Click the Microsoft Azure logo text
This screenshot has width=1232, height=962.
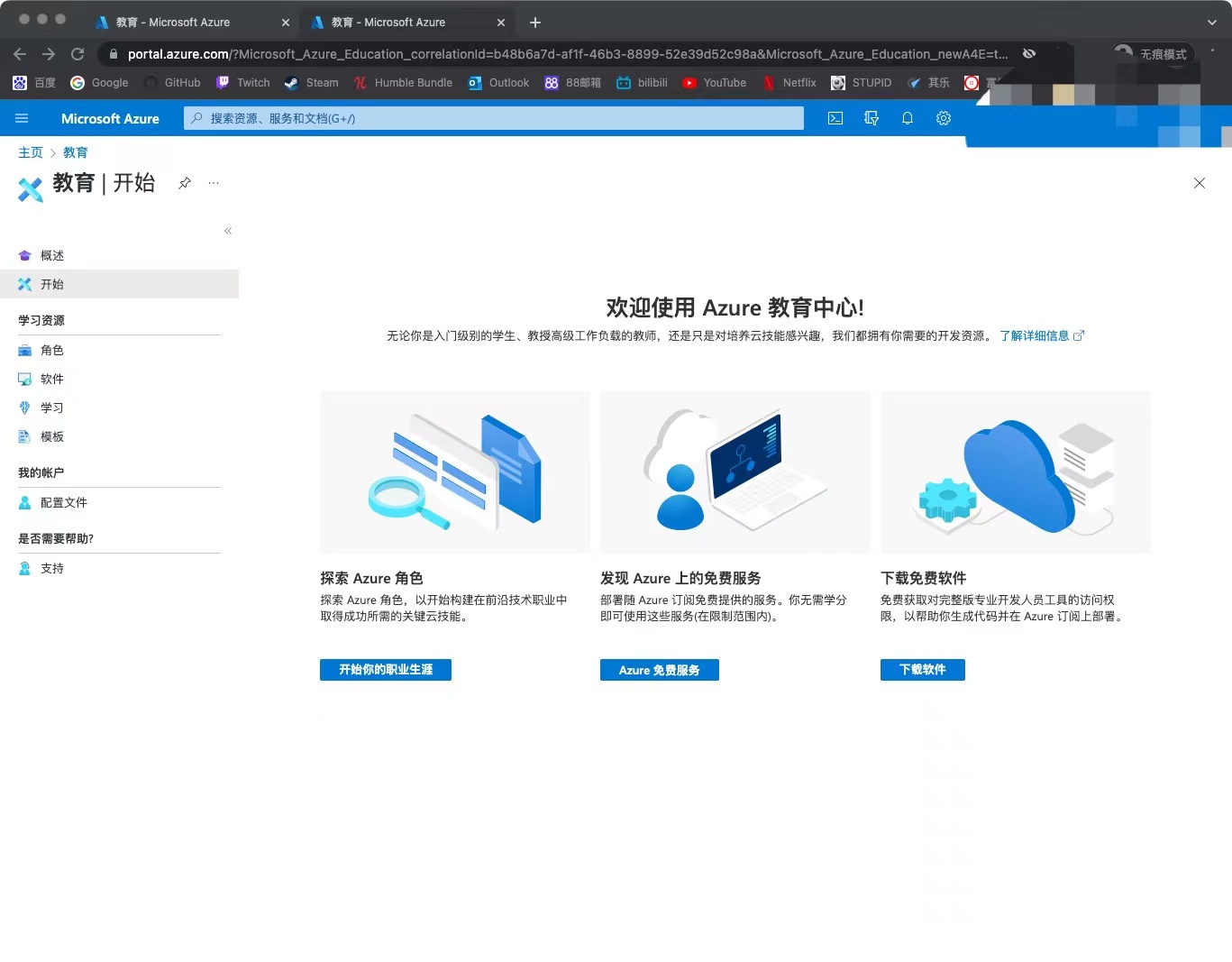coord(110,118)
